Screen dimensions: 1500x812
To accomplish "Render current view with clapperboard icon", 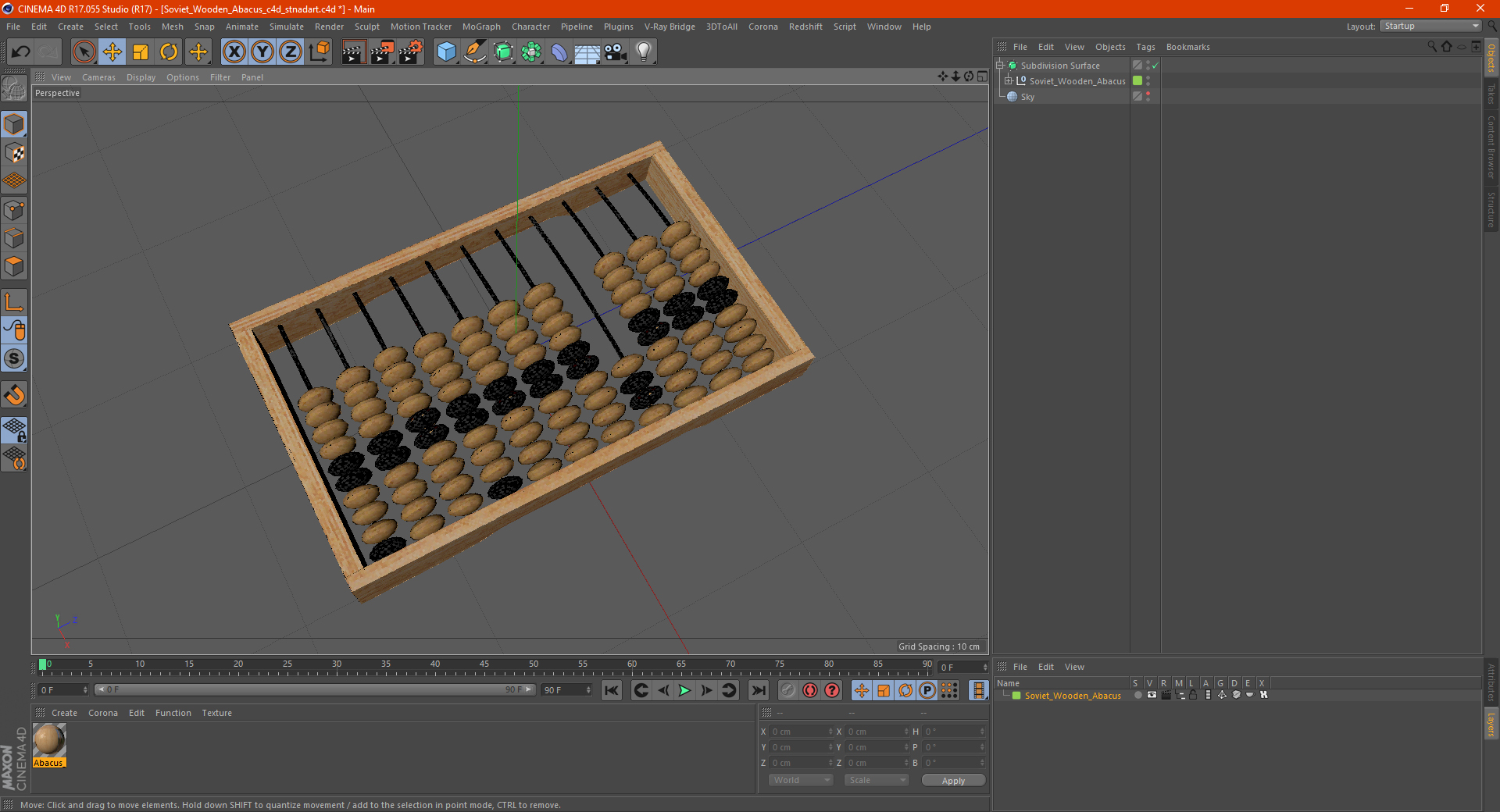I will [x=353, y=52].
